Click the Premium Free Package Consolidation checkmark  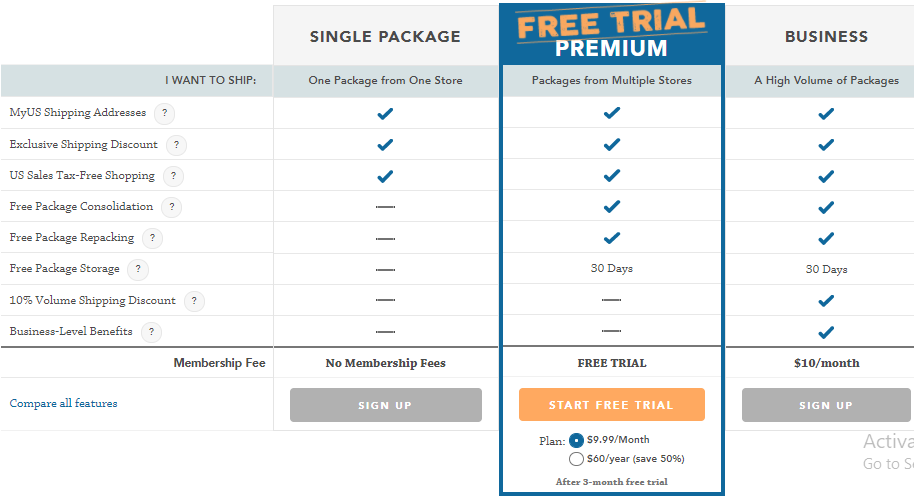point(611,207)
